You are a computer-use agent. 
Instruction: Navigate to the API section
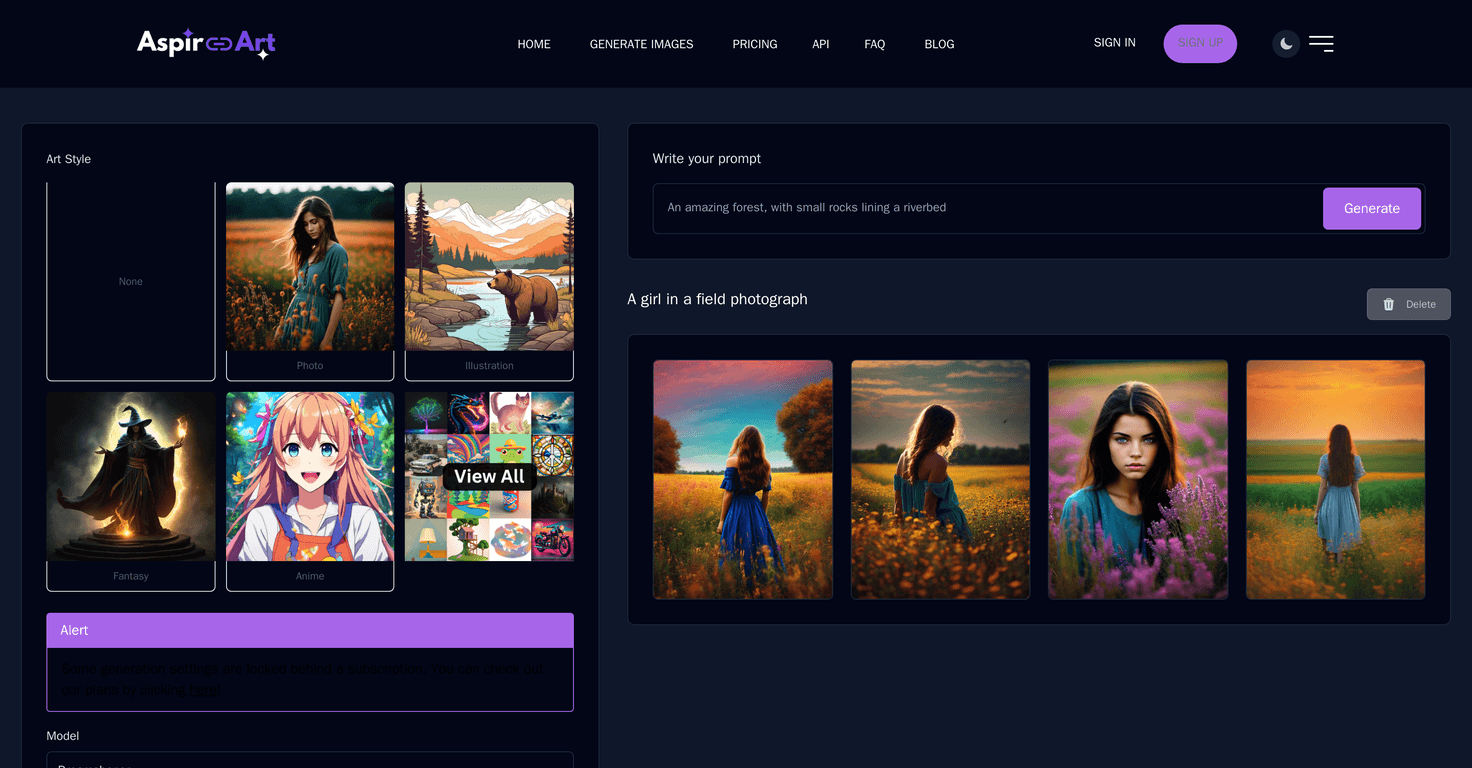pyautogui.click(x=820, y=44)
